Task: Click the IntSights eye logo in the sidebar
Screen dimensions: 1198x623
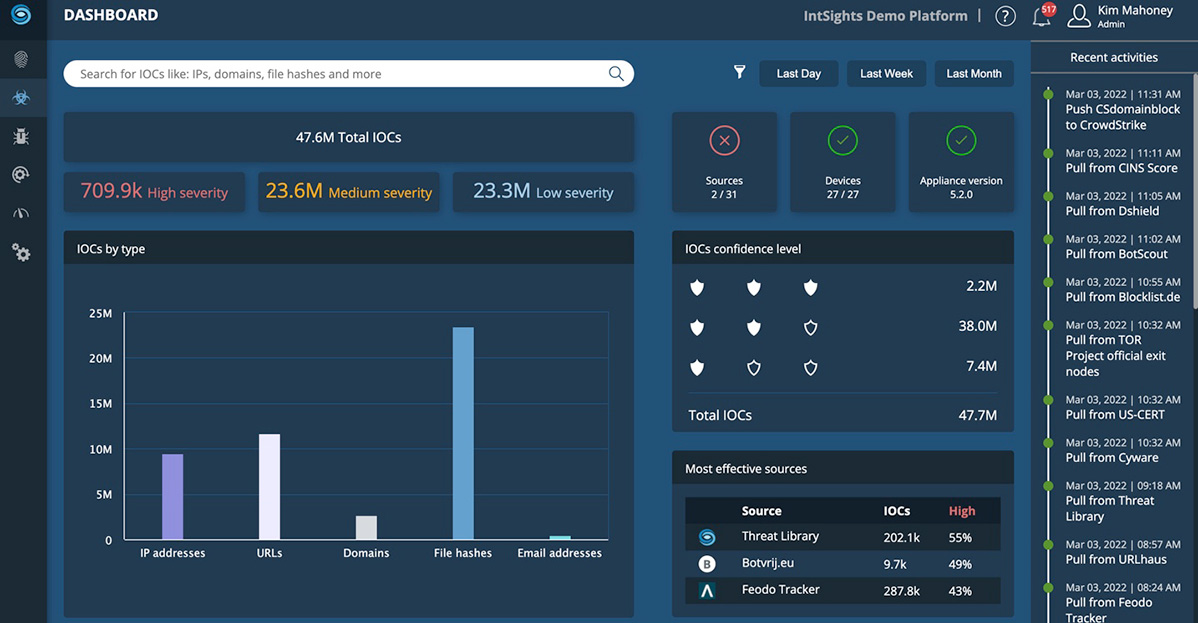Action: (21, 15)
